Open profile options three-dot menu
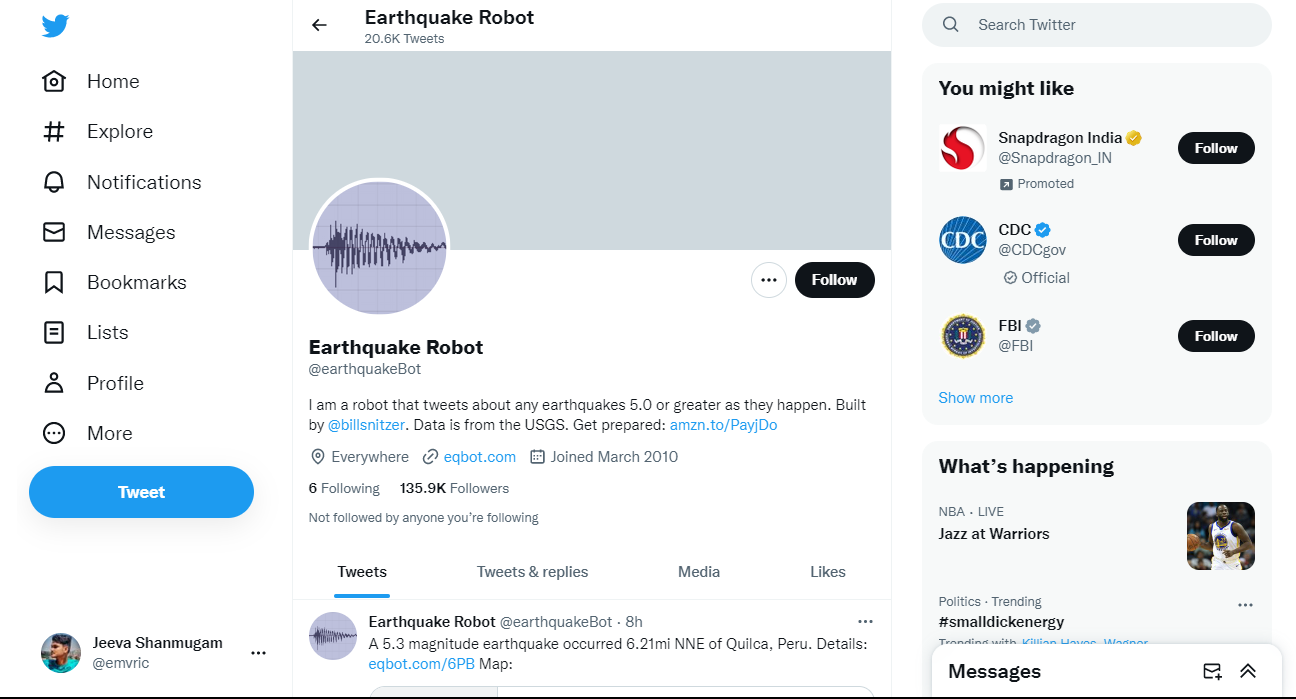The height and width of the screenshot is (699, 1296). click(x=768, y=280)
